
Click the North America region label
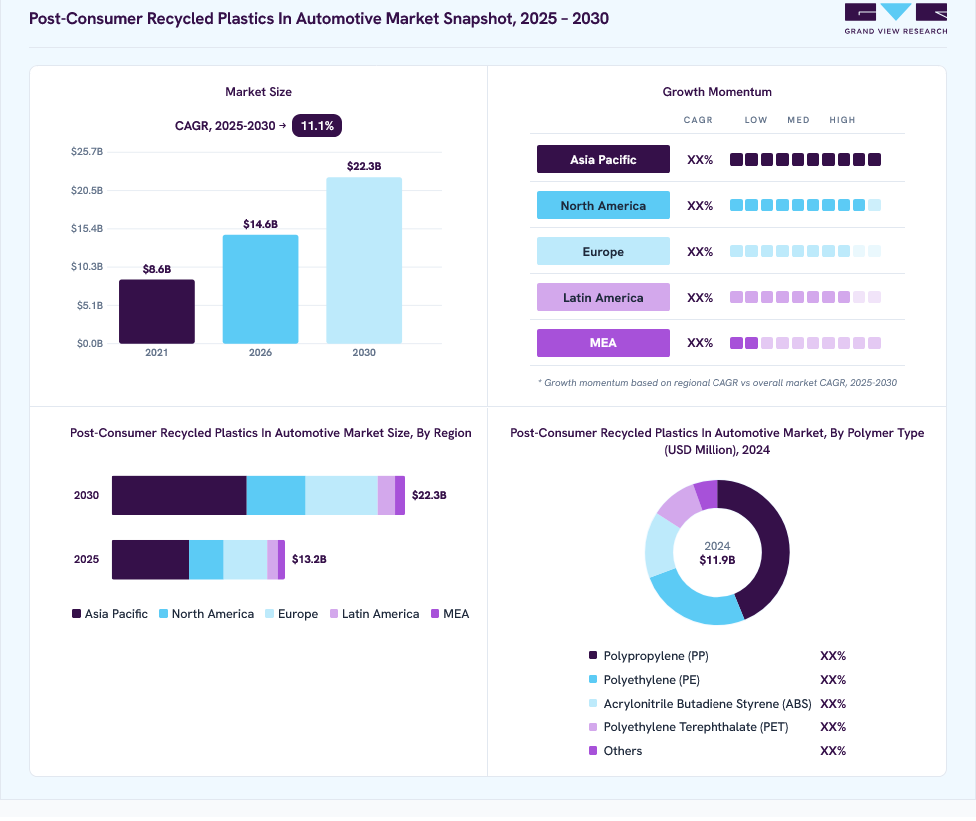pyautogui.click(x=603, y=205)
